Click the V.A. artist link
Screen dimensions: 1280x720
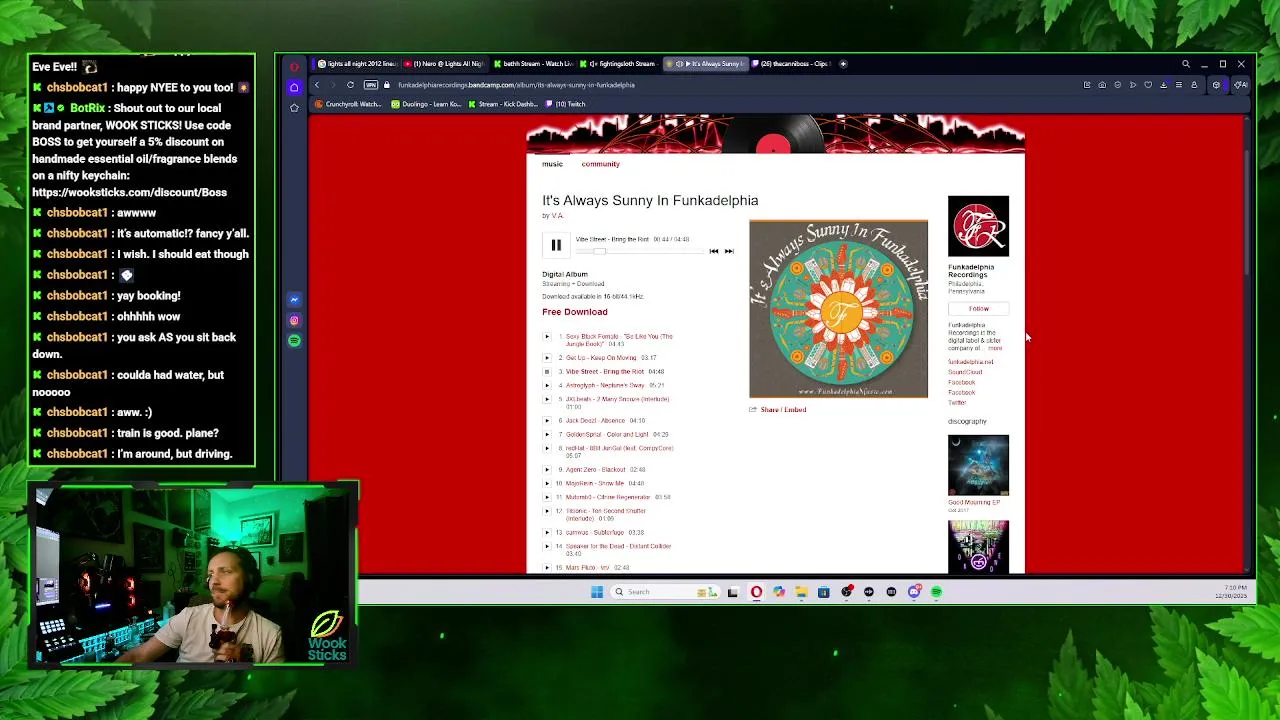tap(557, 215)
